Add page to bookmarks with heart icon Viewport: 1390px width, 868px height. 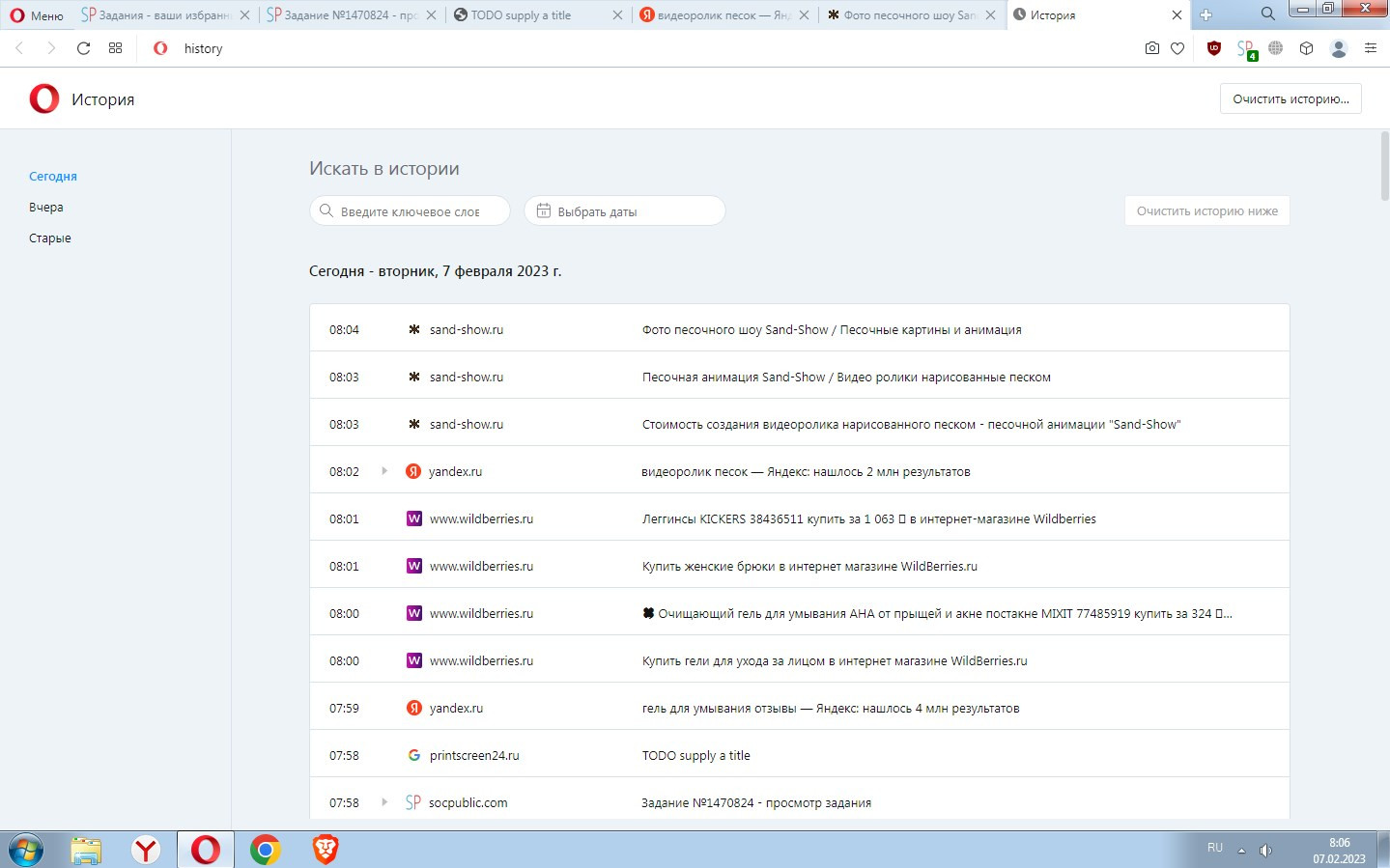pos(1177,48)
